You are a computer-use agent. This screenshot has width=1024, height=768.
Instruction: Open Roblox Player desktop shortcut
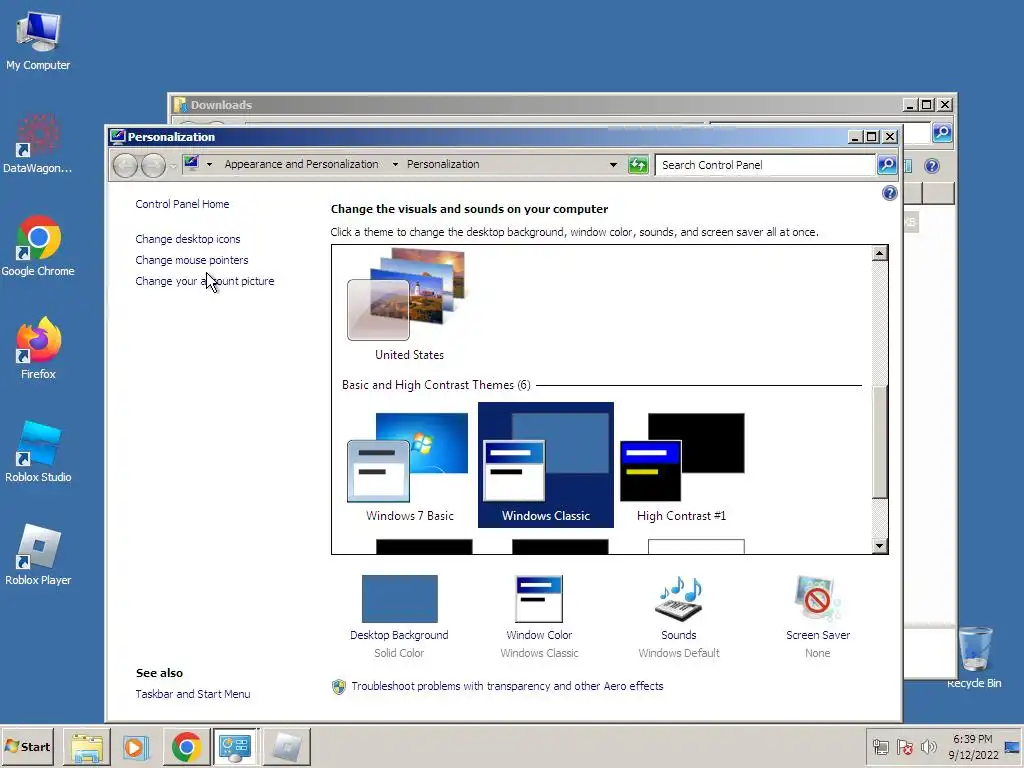coord(38,555)
